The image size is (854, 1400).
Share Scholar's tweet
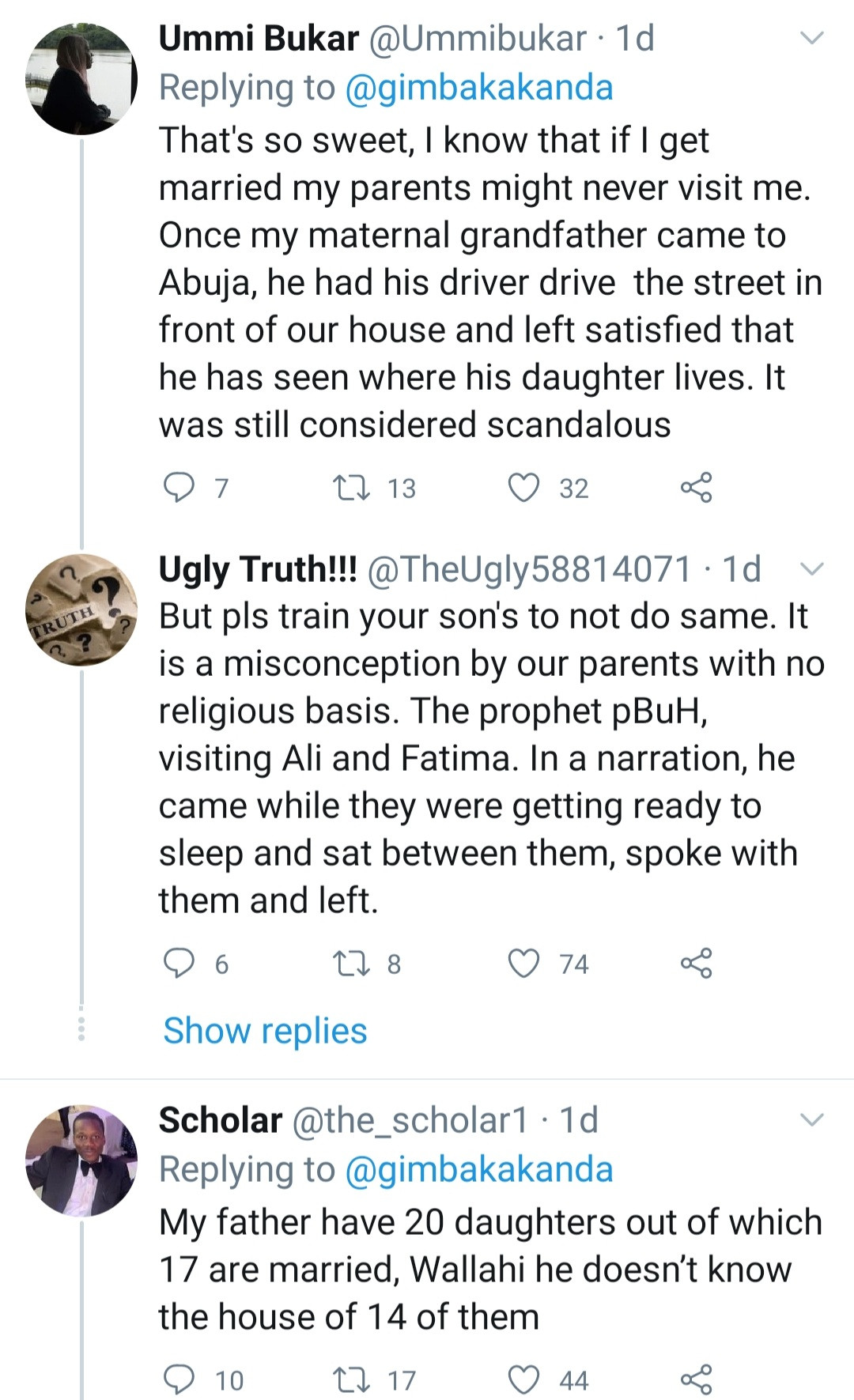click(696, 1380)
